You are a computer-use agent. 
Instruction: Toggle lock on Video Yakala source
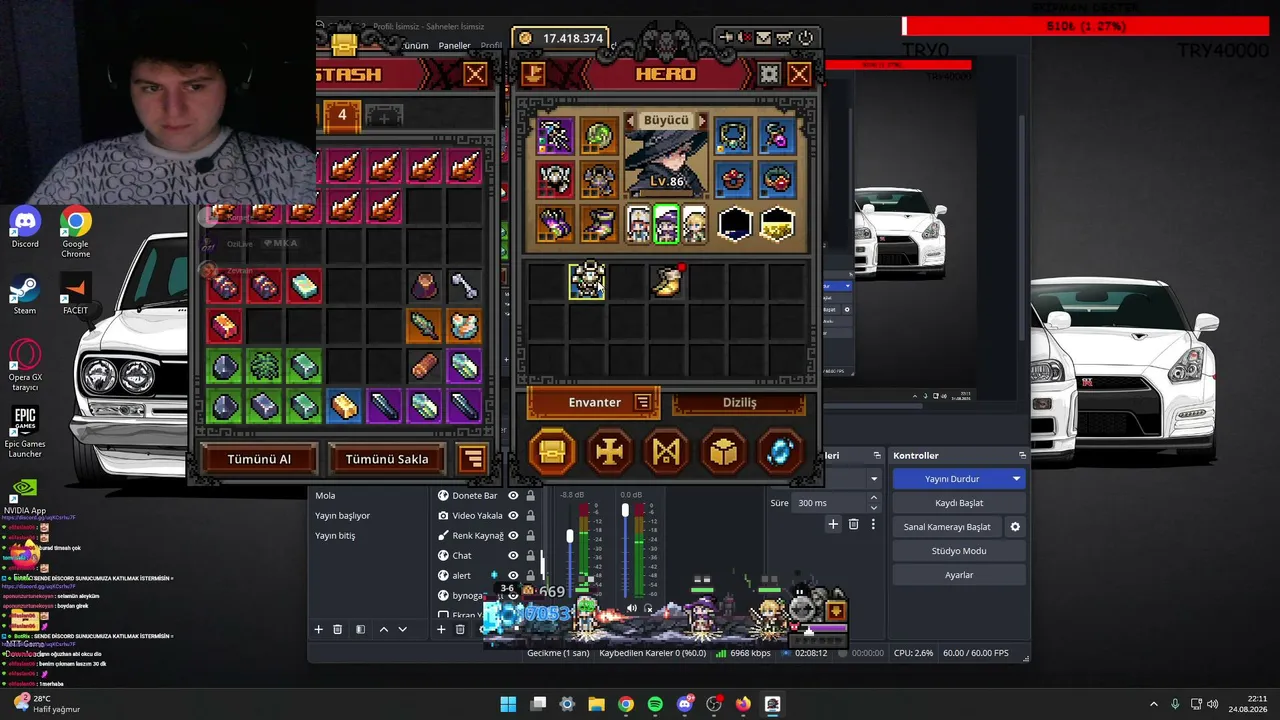pos(530,515)
